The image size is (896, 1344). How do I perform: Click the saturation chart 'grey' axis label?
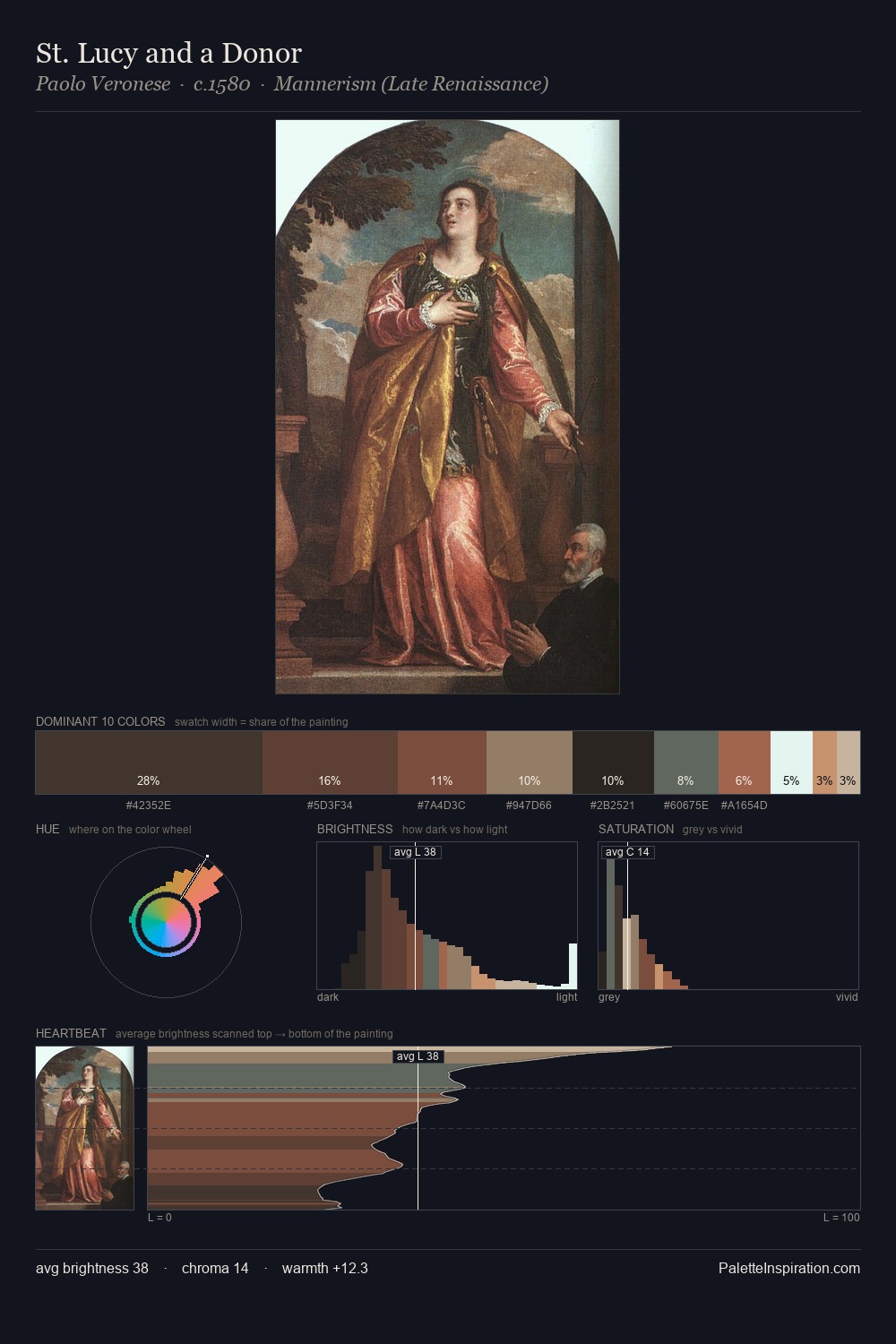609,997
